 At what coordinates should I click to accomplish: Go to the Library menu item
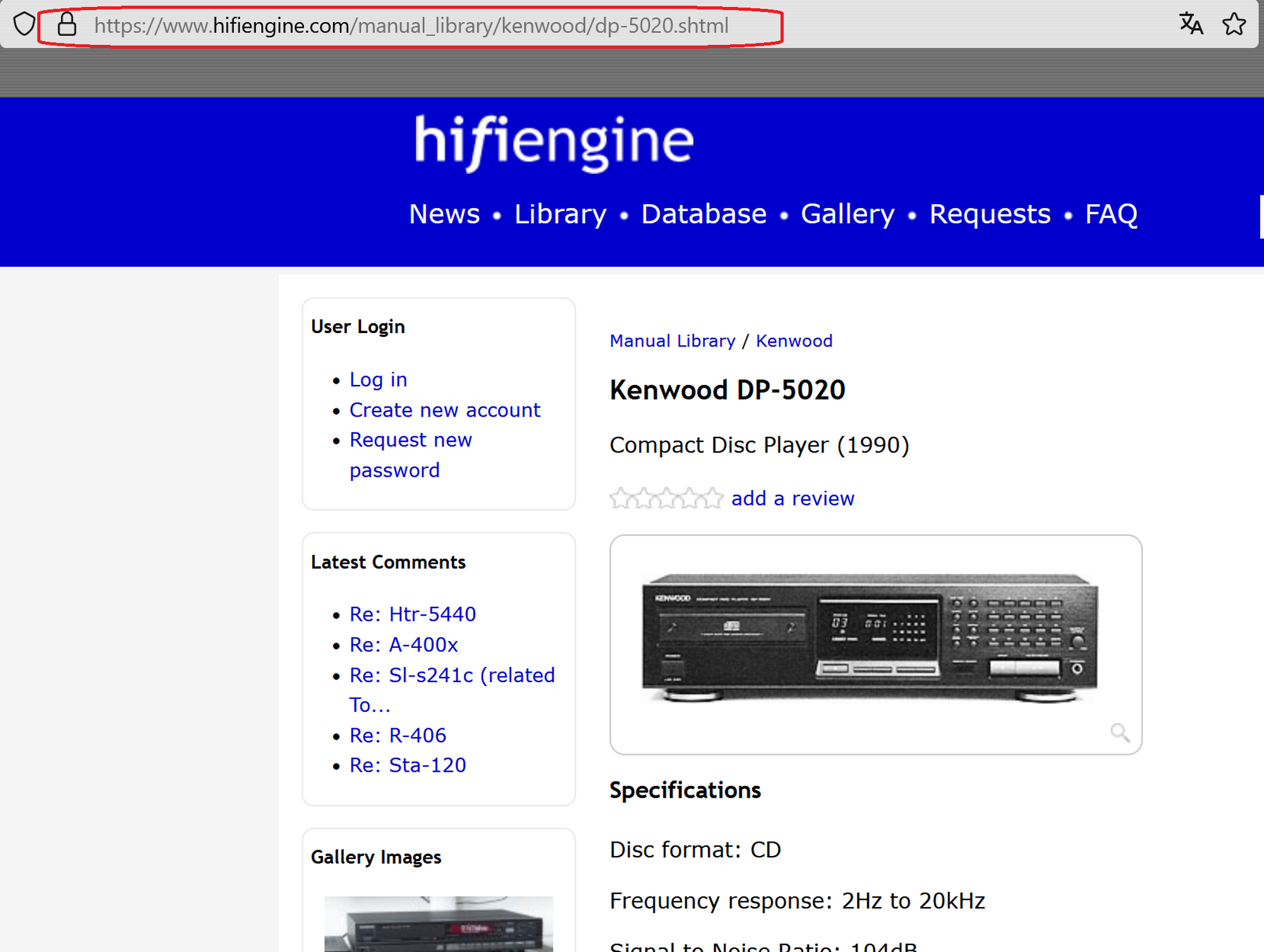[x=560, y=214]
